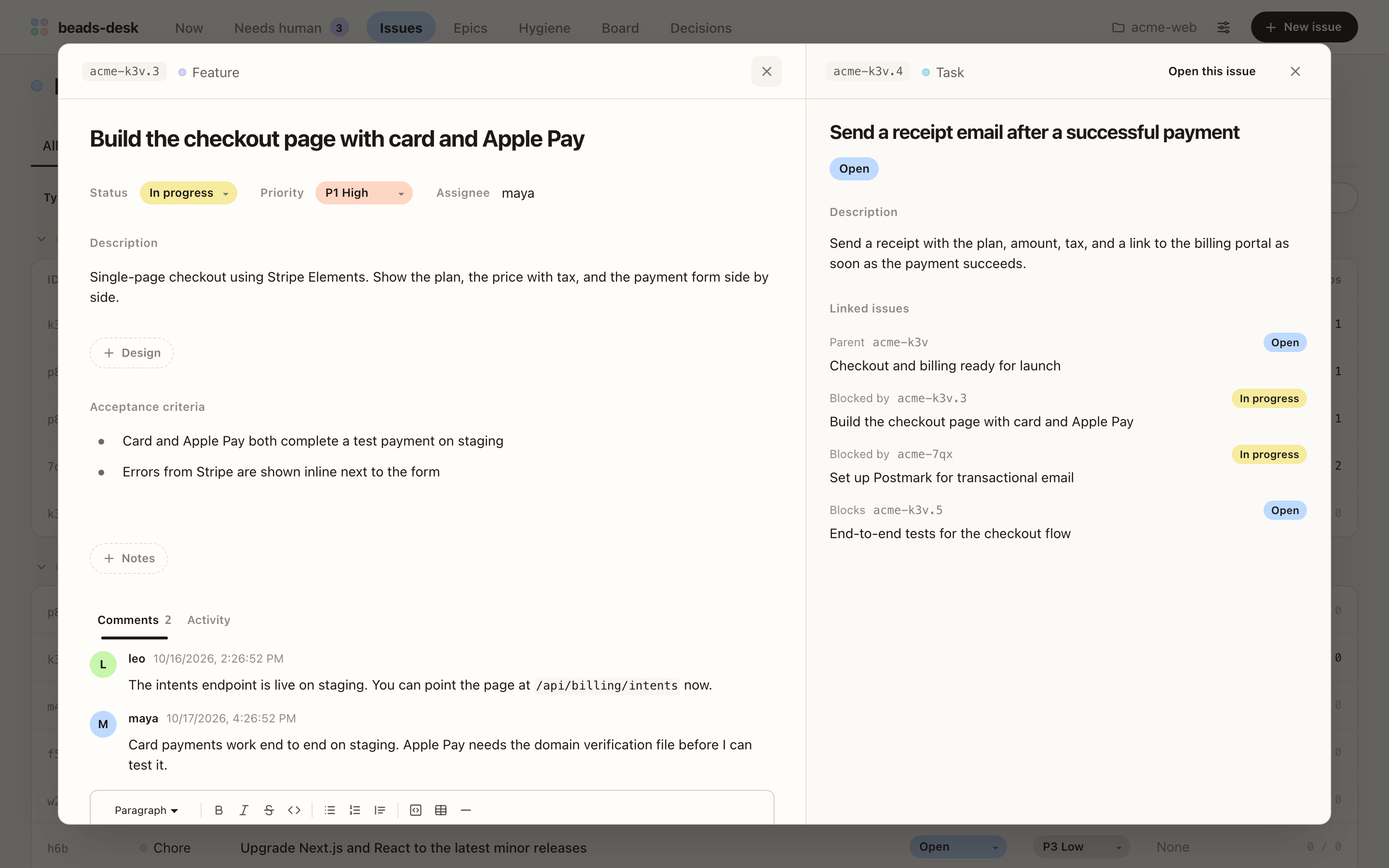Click the assignee maya field

[x=517, y=193]
